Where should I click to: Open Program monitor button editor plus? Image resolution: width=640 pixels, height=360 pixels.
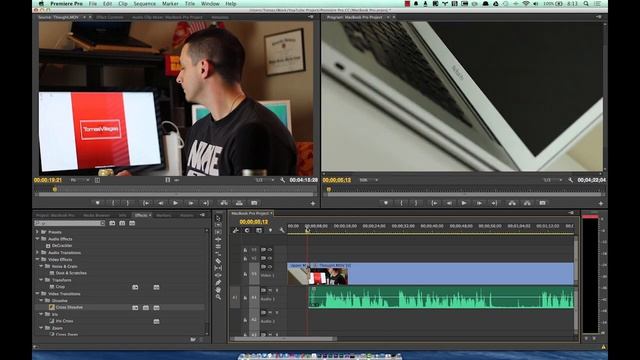601,203
